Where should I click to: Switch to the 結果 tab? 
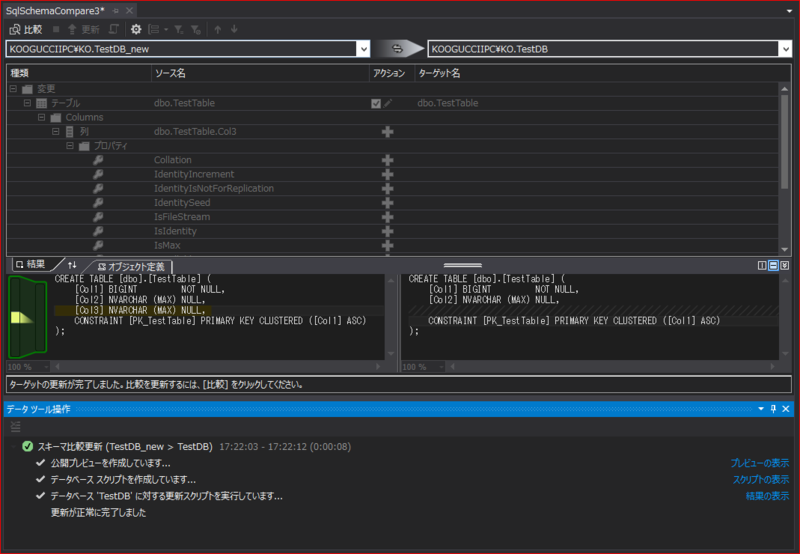point(31,264)
